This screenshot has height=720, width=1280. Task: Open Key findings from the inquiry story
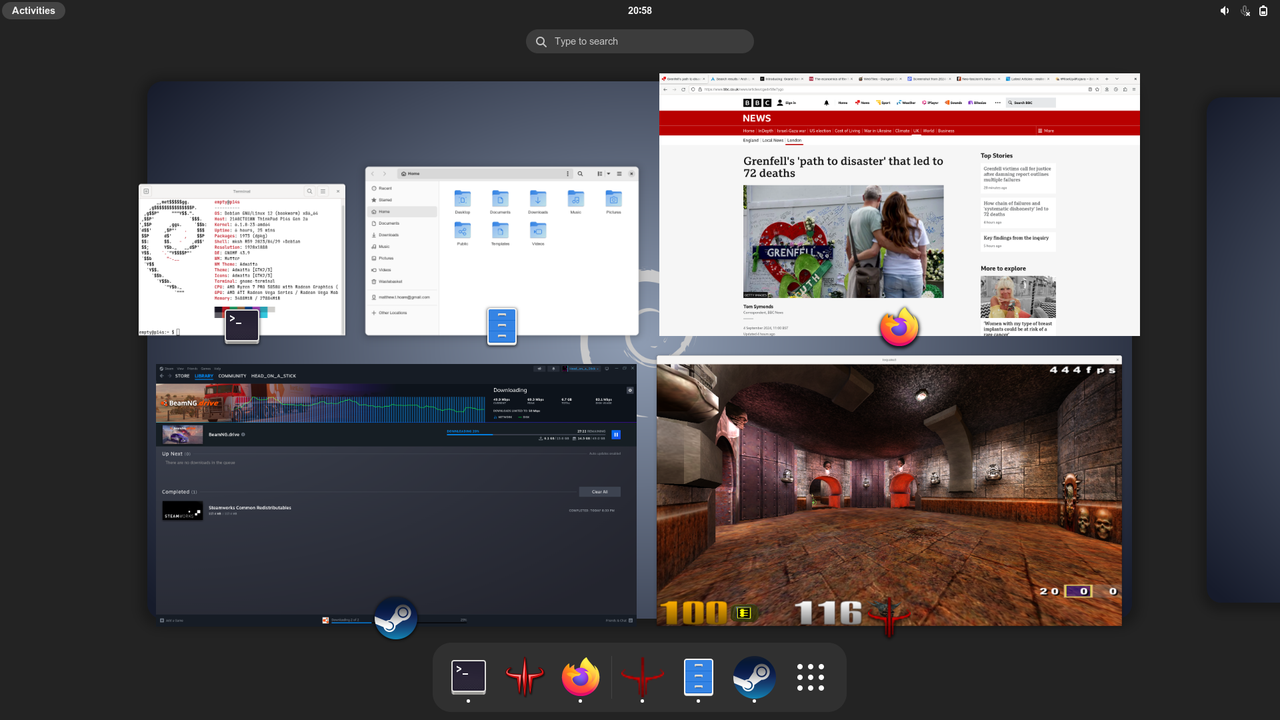1016,238
